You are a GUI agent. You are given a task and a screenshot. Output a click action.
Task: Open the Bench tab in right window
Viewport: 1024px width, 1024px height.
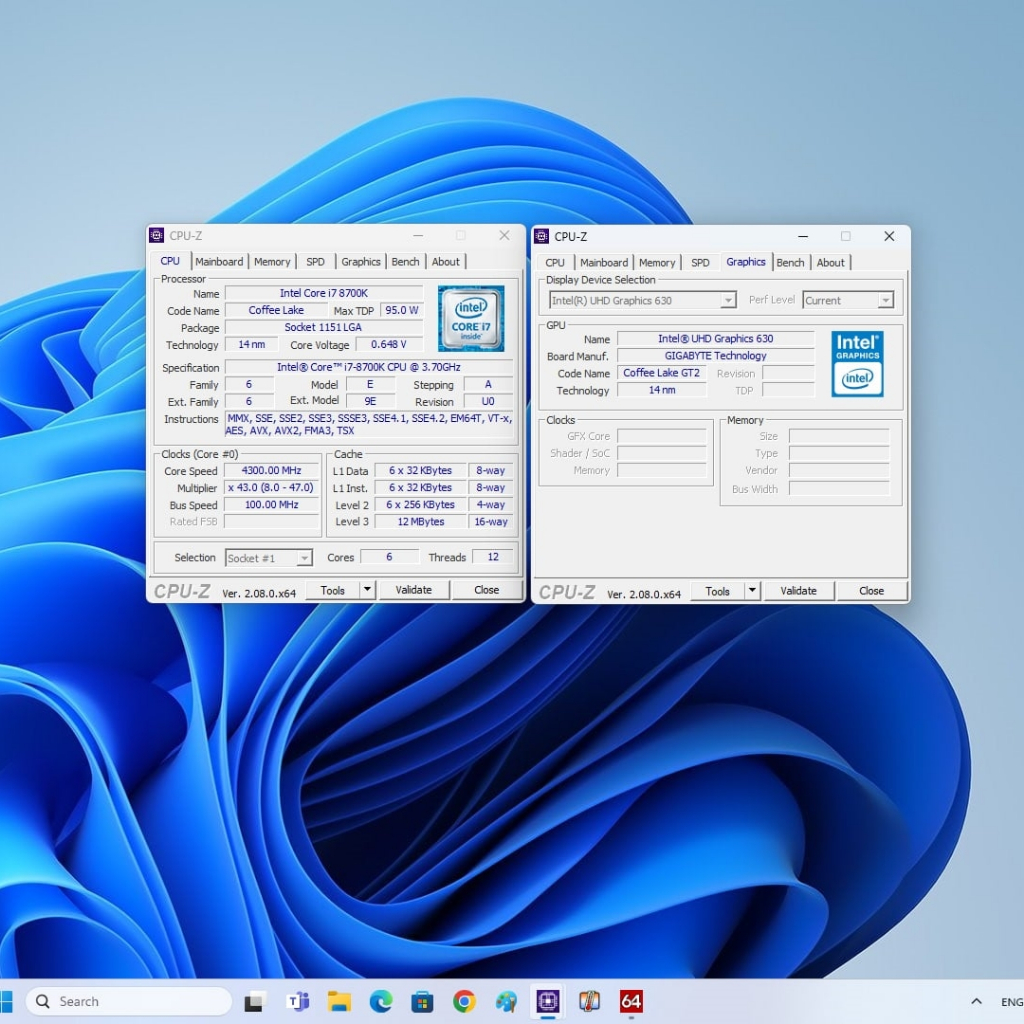coord(790,263)
